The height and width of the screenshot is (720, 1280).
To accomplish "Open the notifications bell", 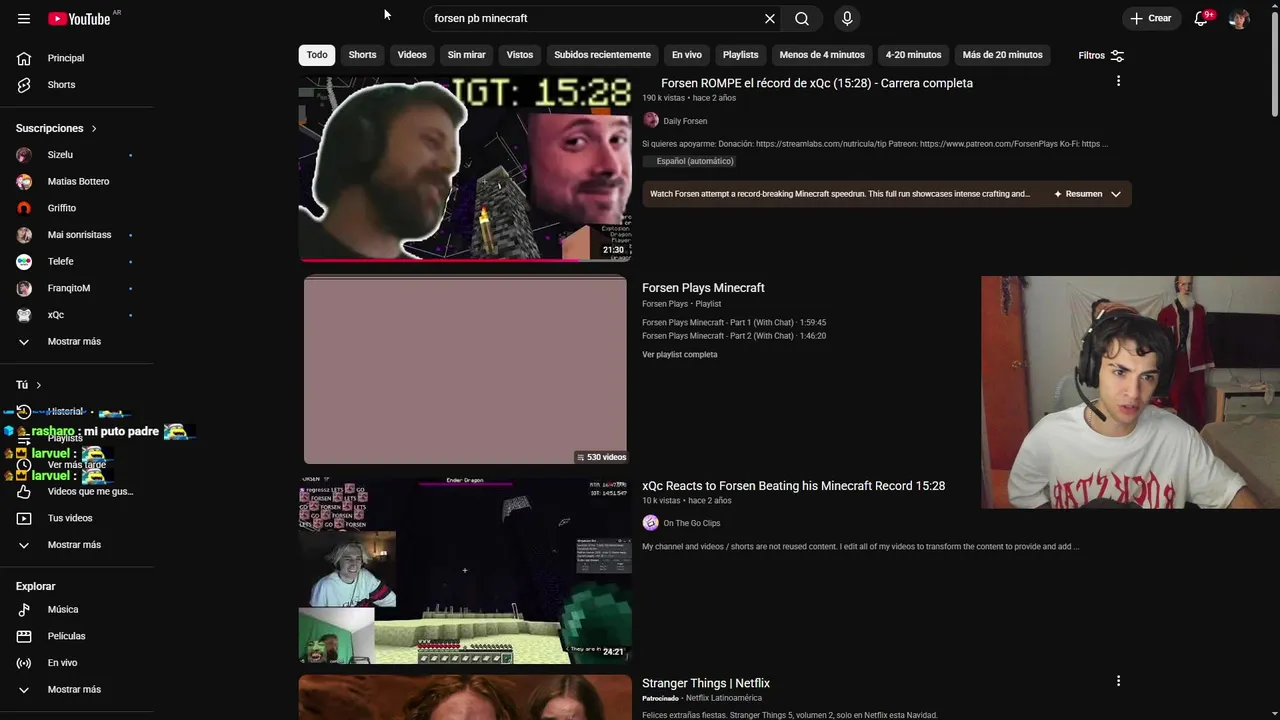I will click(x=1201, y=19).
